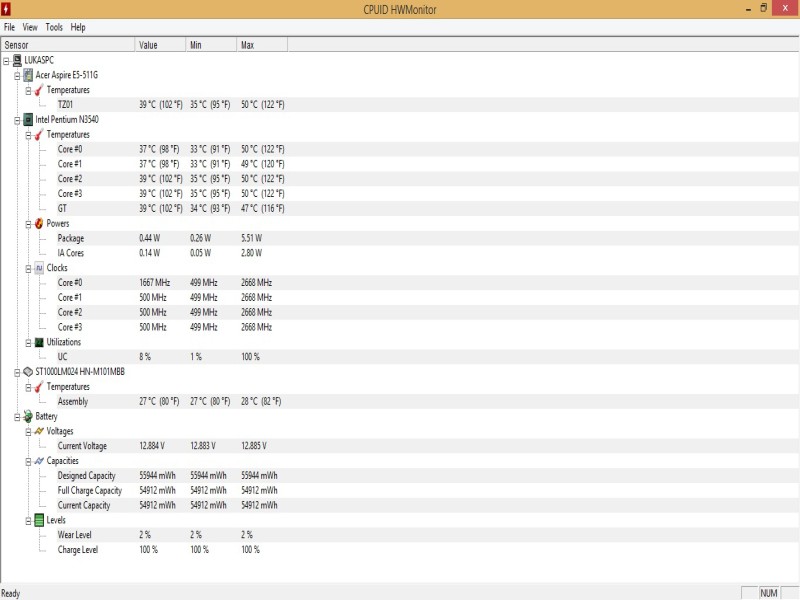The width and height of the screenshot is (800, 600).
Task: Collapse the battery Capacities group
Action: coord(29,461)
